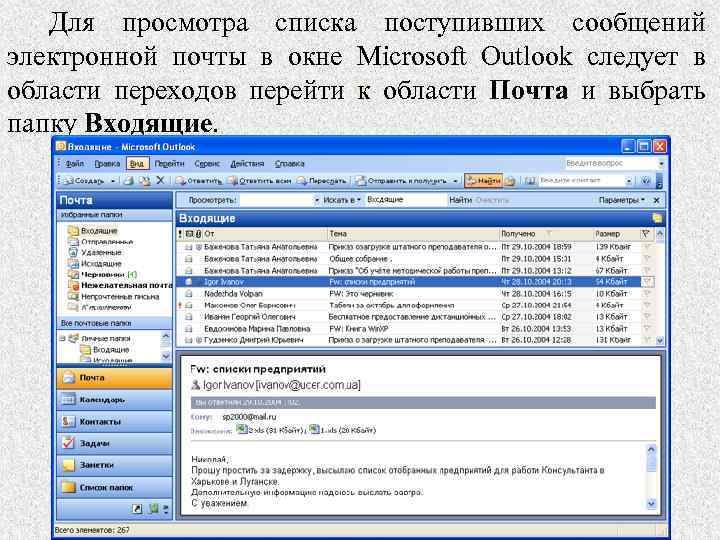
Task: Click preview pane scrollbar down arrow
Action: [x=651, y=504]
